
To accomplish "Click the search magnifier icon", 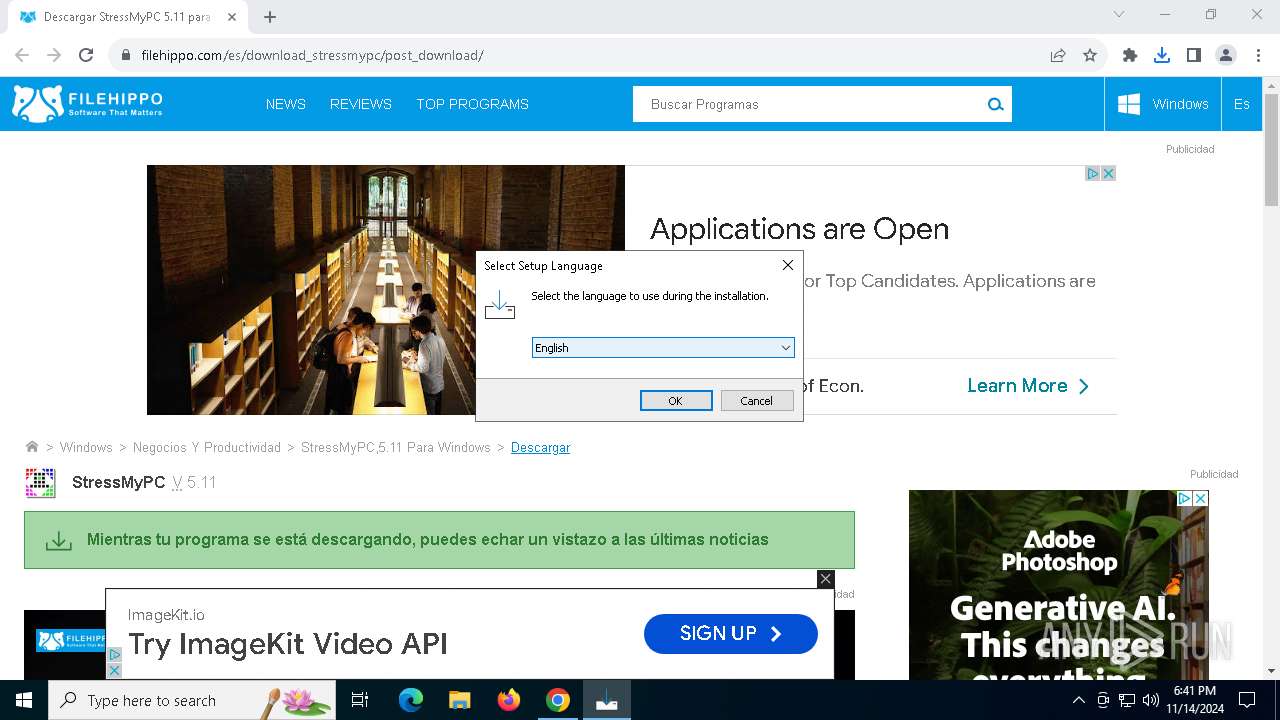I will [x=995, y=104].
